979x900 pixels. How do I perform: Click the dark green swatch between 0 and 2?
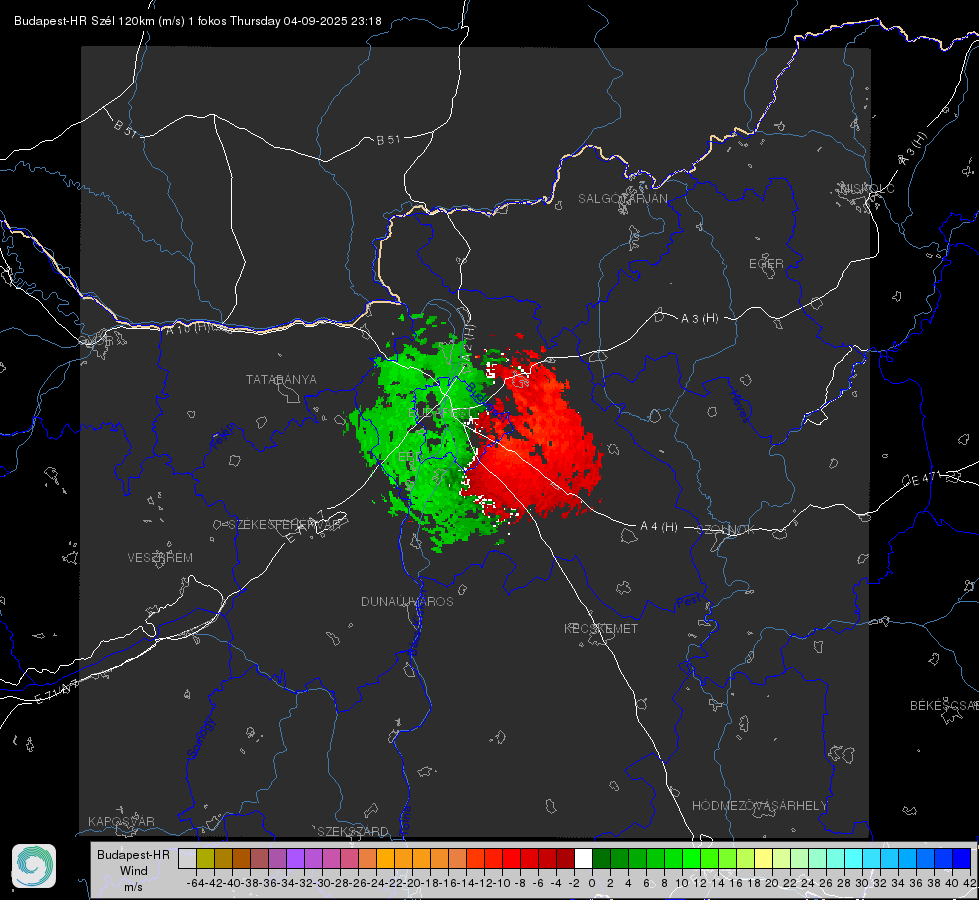601,858
